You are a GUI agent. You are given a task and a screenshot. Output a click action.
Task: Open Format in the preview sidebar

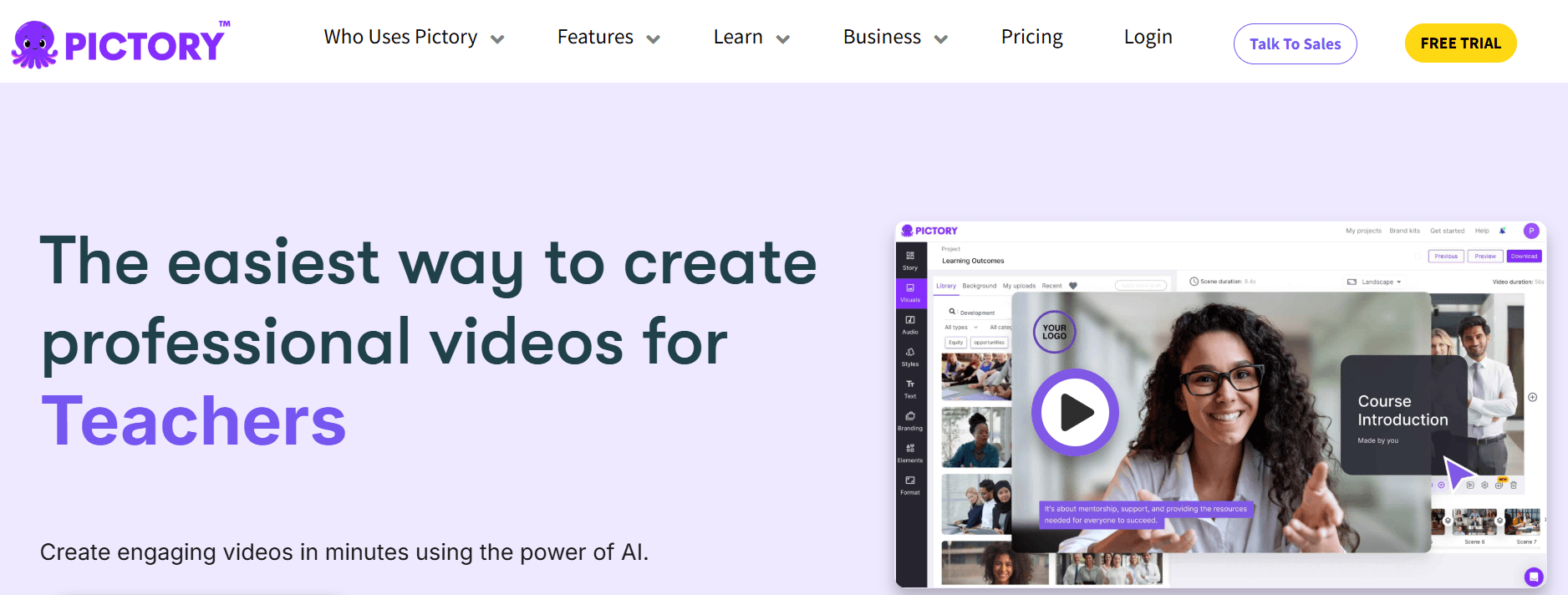click(910, 485)
